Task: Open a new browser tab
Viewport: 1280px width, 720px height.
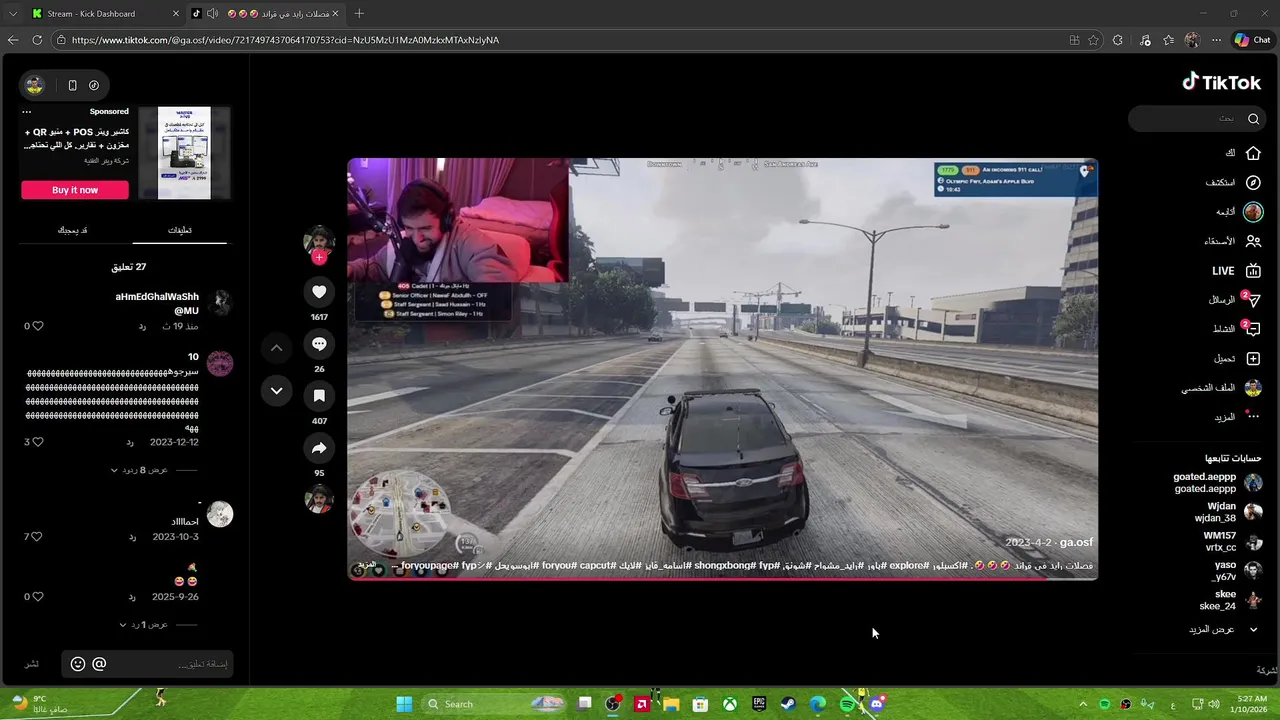Action: (359, 13)
